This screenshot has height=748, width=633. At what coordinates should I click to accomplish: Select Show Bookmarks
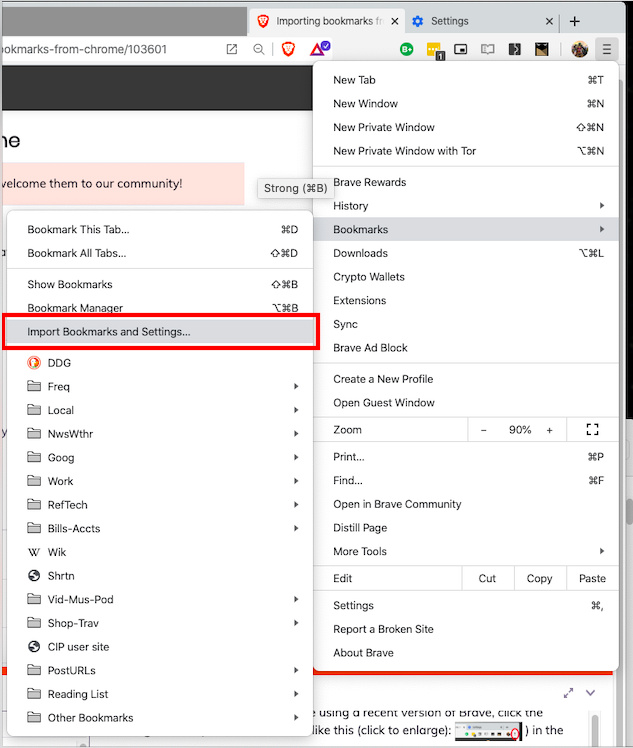tap(160, 284)
